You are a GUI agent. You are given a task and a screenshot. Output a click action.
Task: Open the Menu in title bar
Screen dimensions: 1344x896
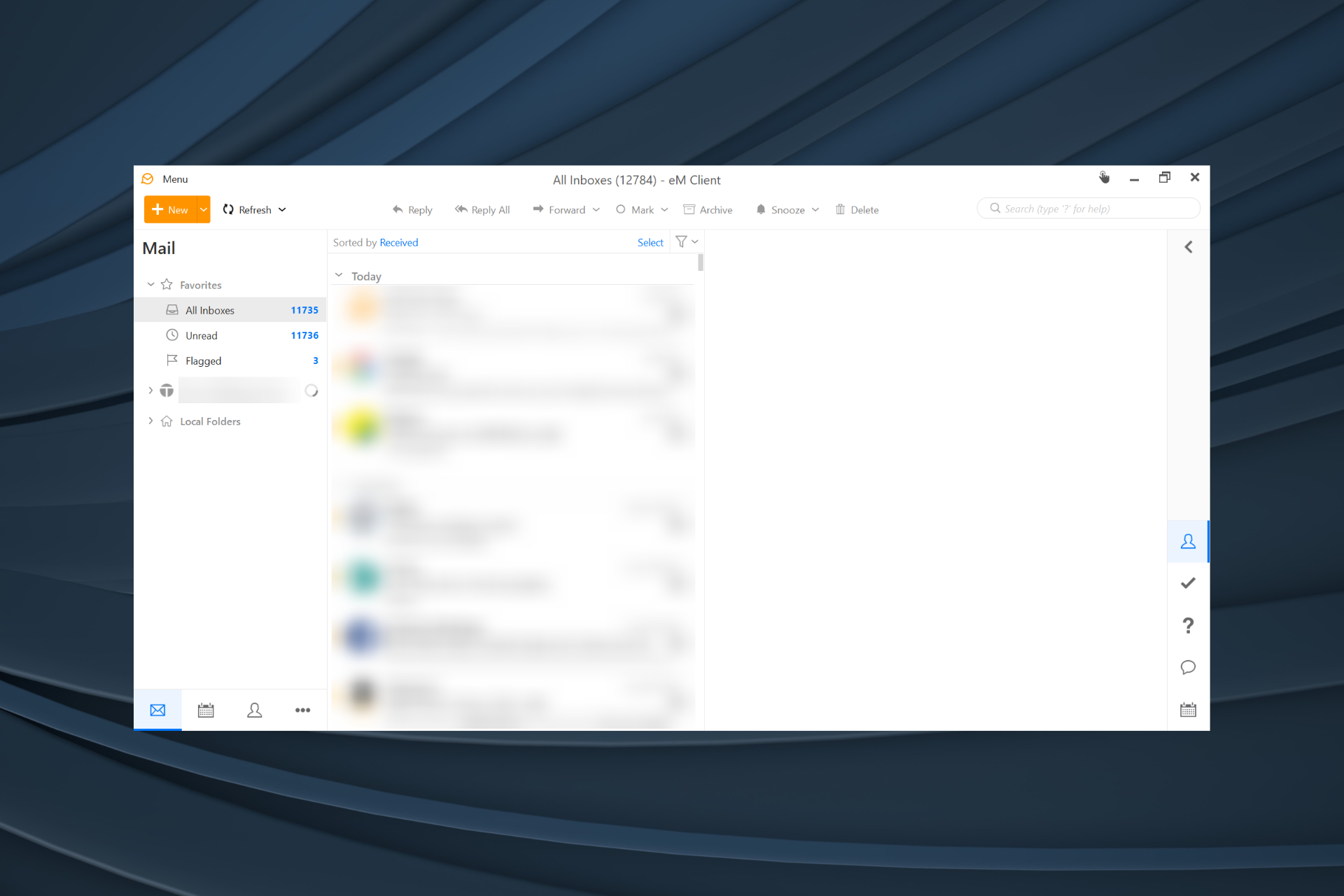pyautogui.click(x=175, y=179)
